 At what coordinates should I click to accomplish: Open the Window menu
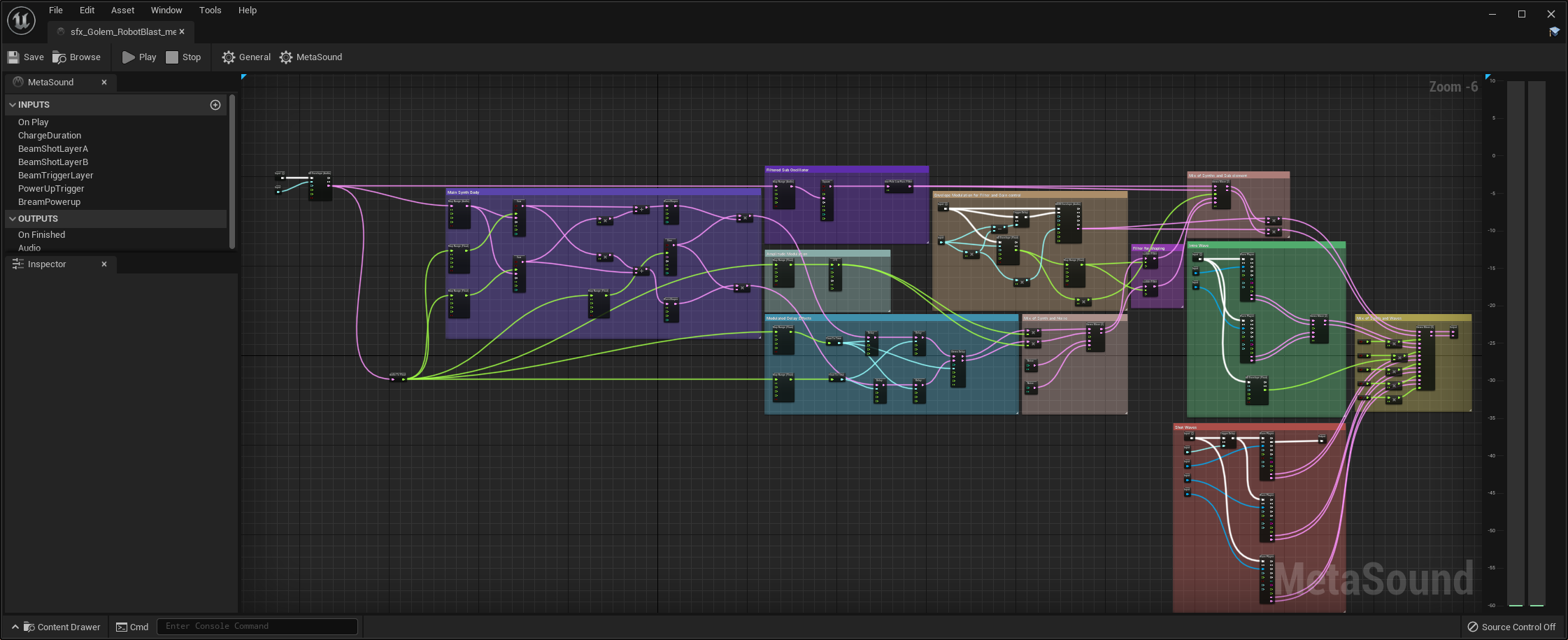[166, 10]
